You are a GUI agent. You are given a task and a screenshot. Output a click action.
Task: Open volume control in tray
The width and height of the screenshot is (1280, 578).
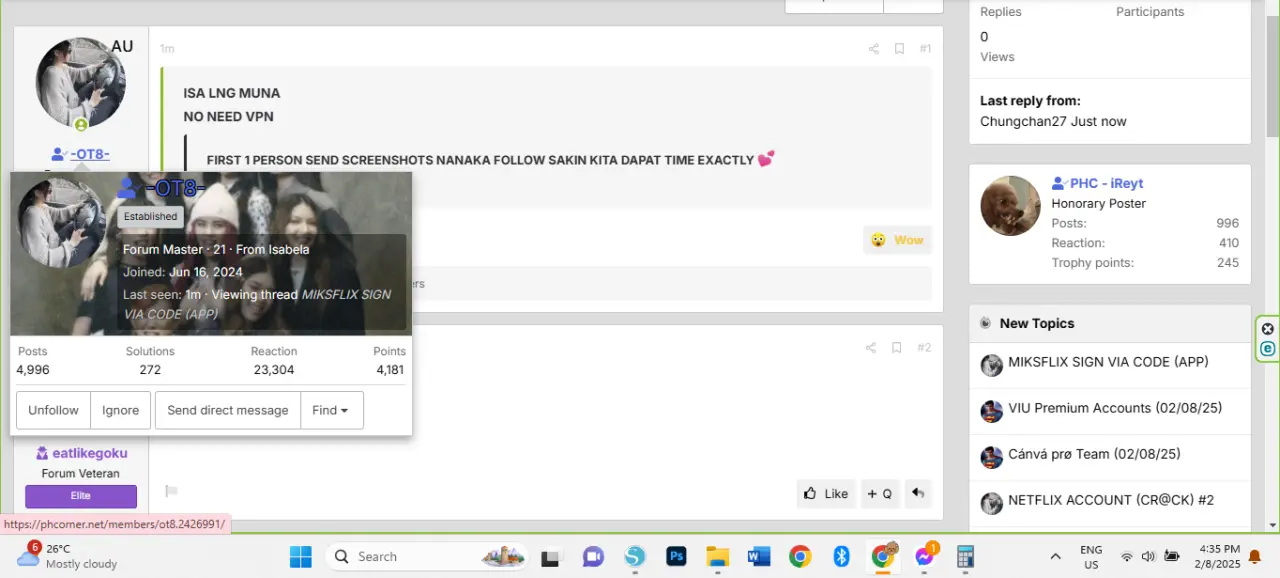[1148, 556]
